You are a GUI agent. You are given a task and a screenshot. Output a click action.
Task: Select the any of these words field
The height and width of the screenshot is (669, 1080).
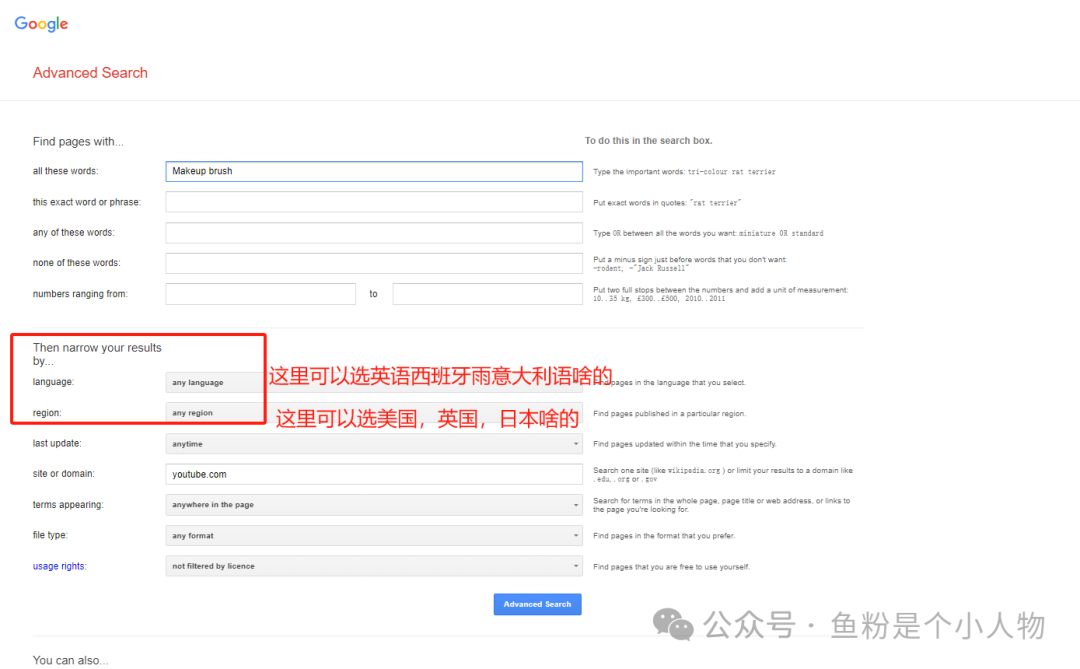tap(374, 232)
